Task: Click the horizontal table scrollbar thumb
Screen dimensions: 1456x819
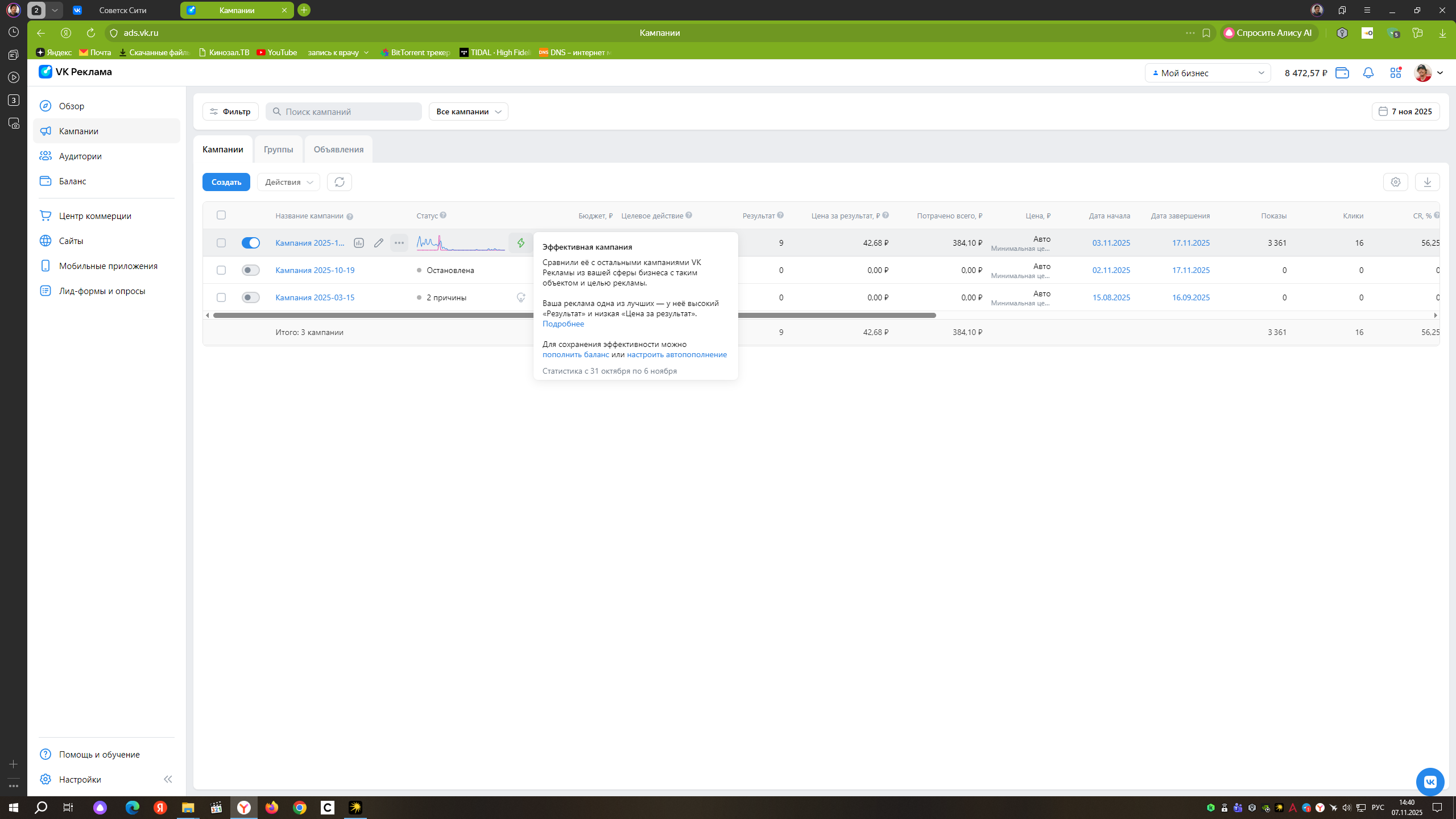Action: (x=574, y=315)
